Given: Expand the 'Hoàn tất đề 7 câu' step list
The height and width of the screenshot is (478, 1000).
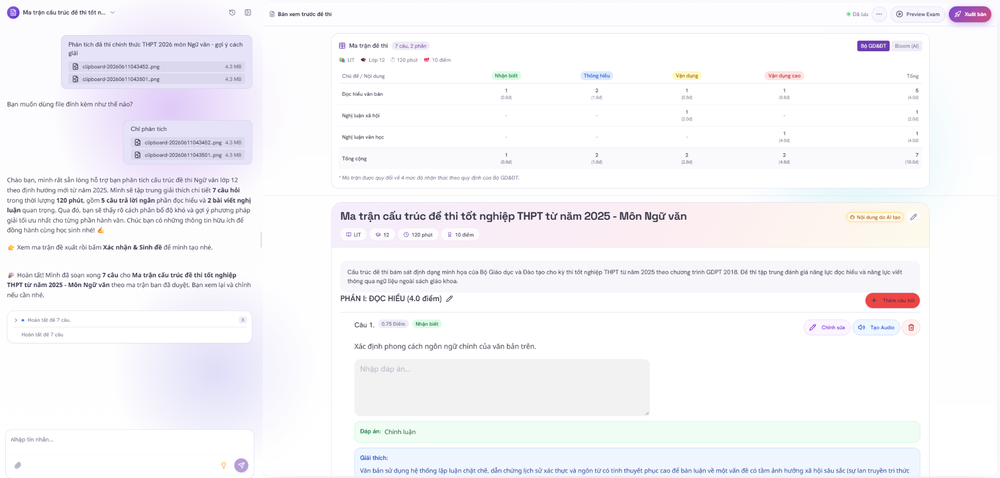Looking at the screenshot, I should tap(15, 320).
